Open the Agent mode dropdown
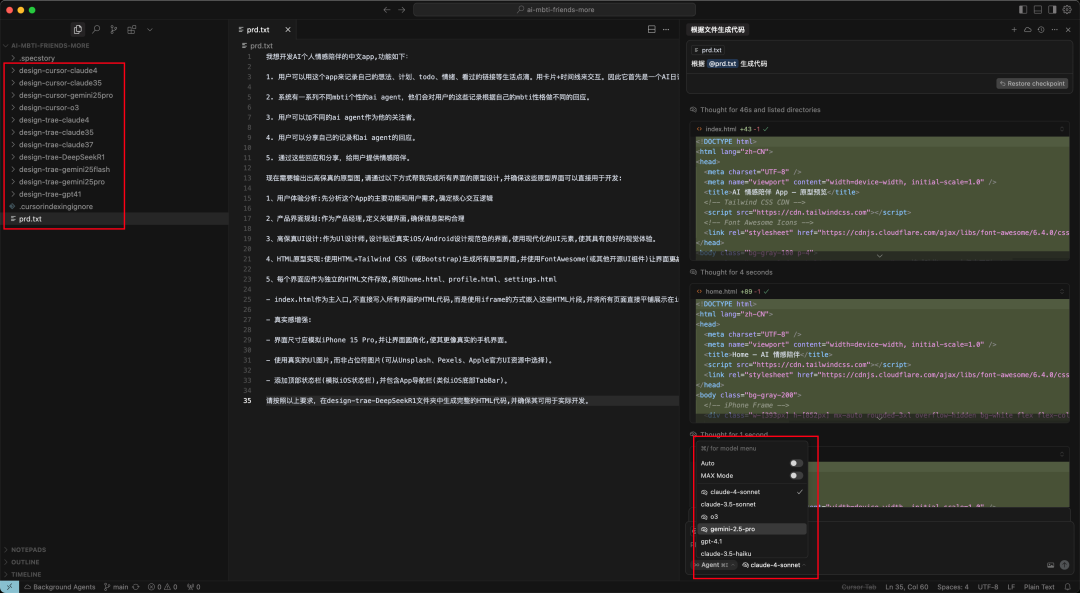This screenshot has width=1080, height=593. click(x=714, y=565)
